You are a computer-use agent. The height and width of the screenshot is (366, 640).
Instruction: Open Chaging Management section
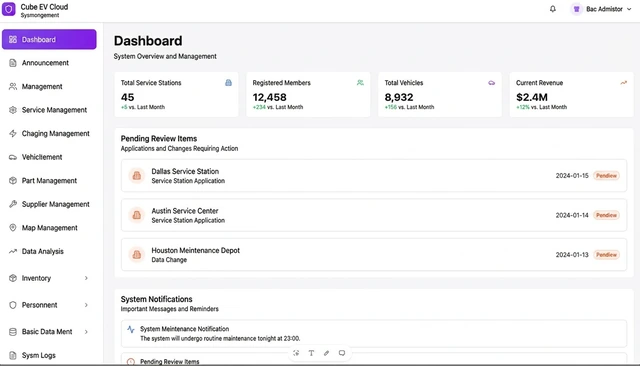49,133
